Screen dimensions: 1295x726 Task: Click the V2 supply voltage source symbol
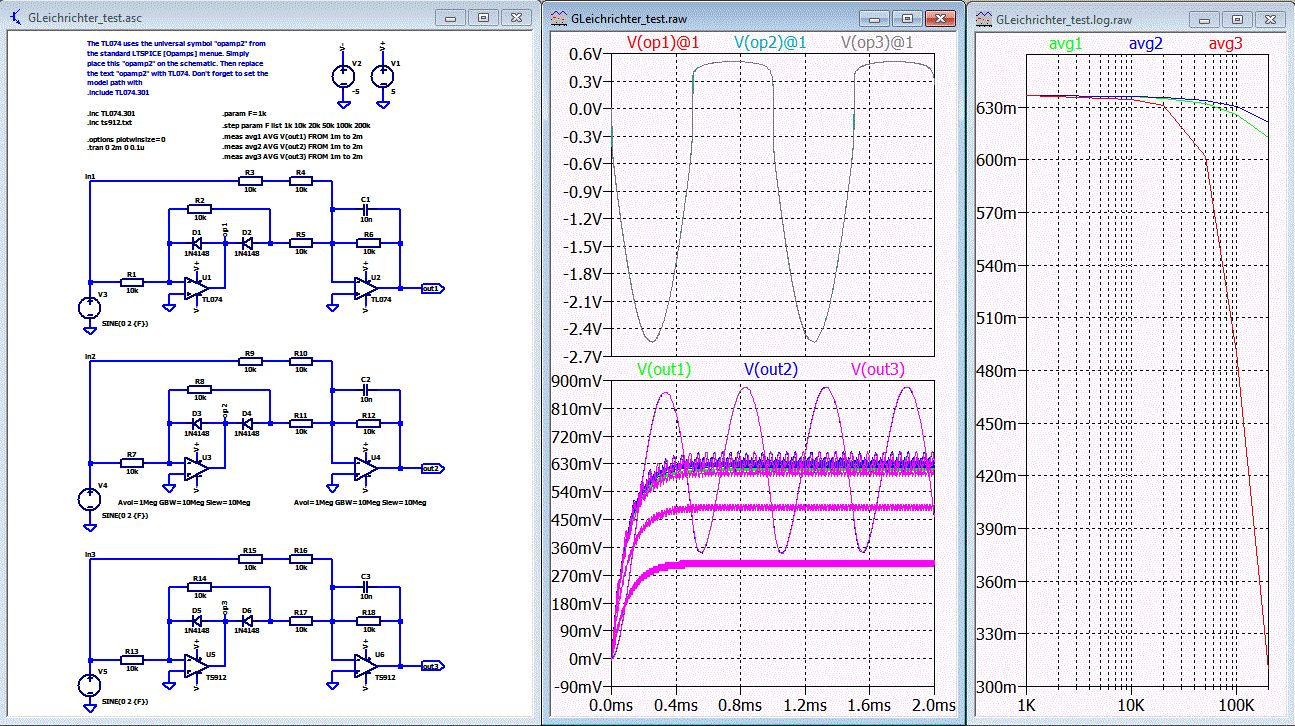pyautogui.click(x=344, y=77)
